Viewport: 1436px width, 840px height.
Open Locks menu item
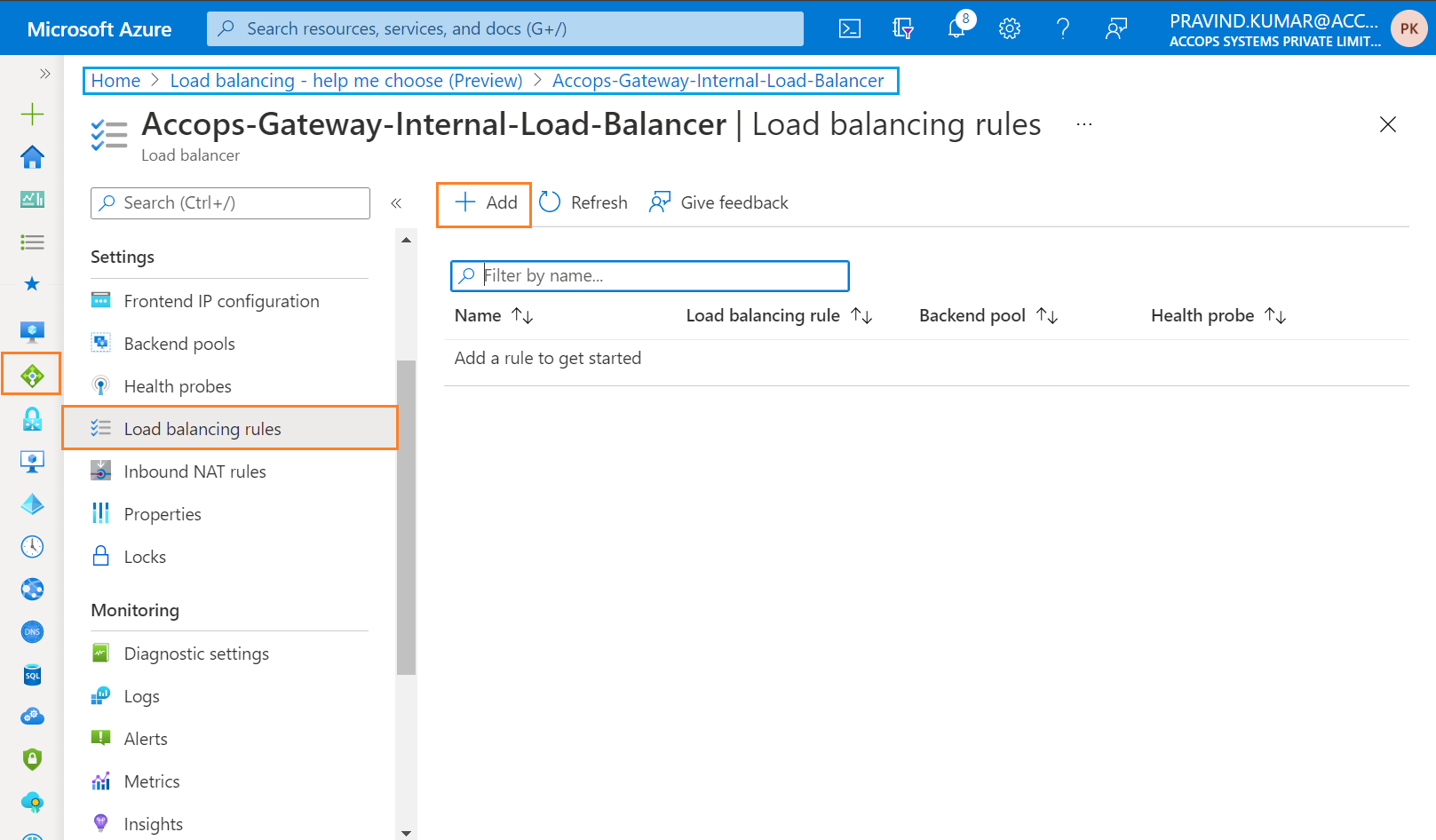click(229, 557)
